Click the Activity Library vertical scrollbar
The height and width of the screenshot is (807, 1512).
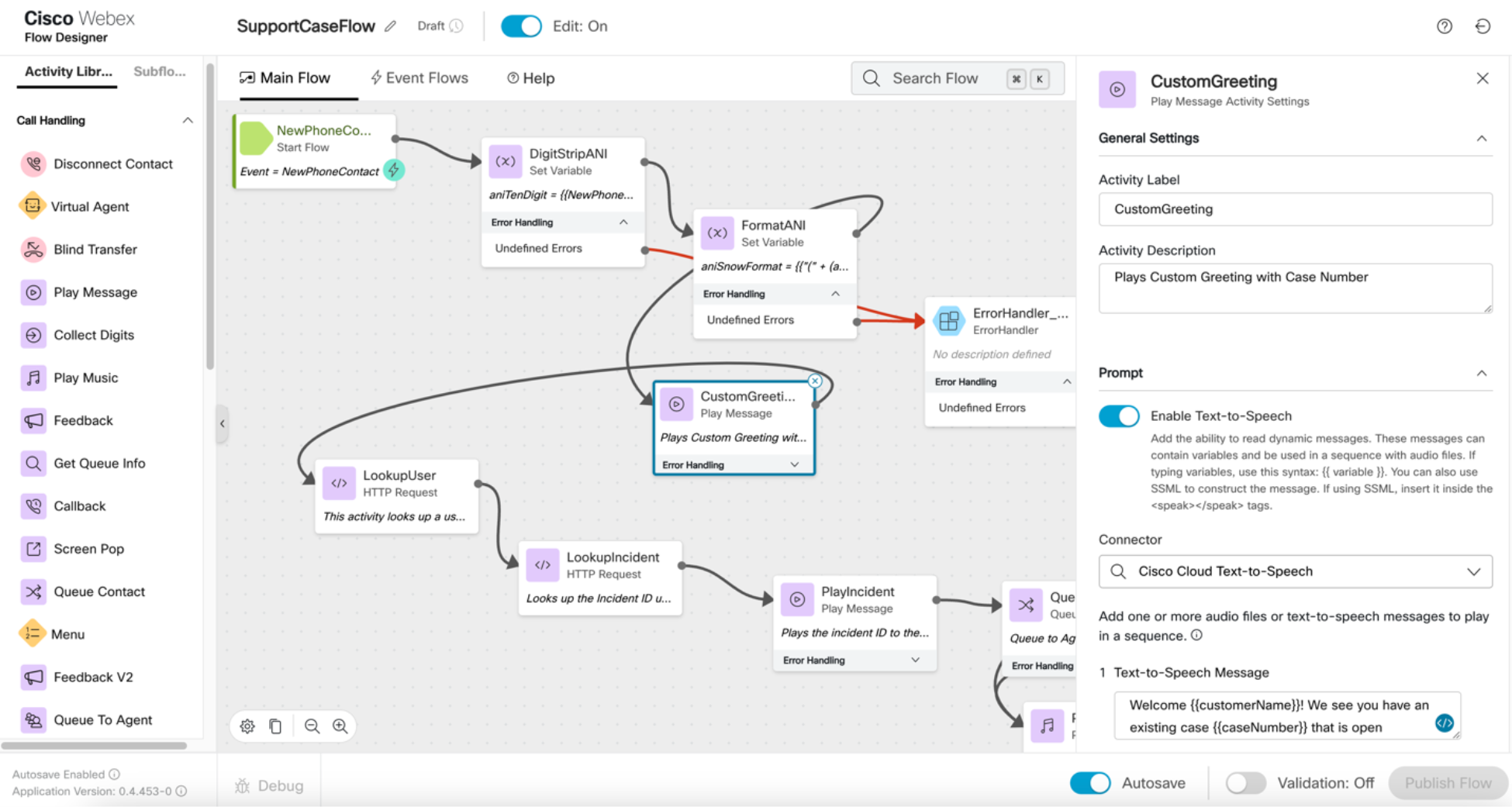(x=209, y=218)
